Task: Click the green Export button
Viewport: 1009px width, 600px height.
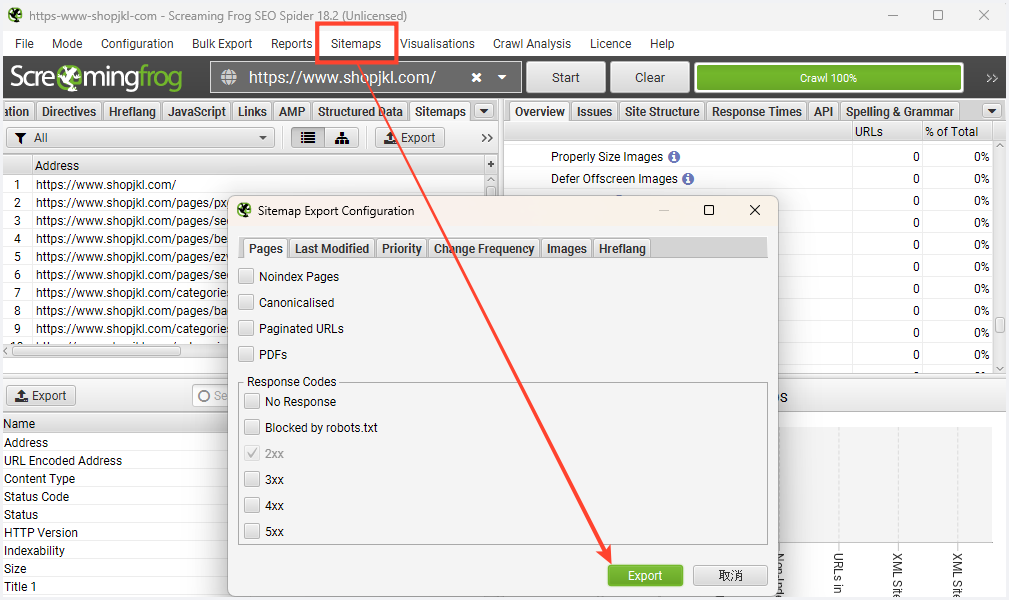Action: [645, 575]
